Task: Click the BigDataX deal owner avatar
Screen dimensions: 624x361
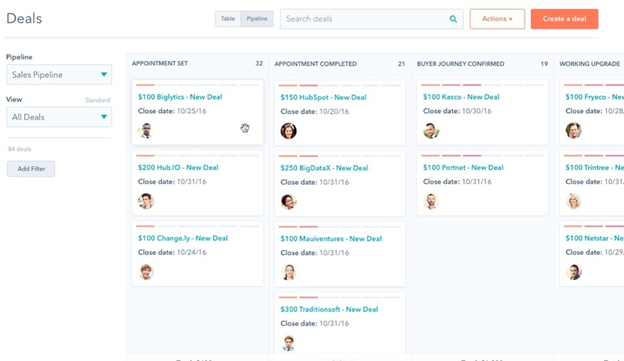Action: (x=289, y=201)
